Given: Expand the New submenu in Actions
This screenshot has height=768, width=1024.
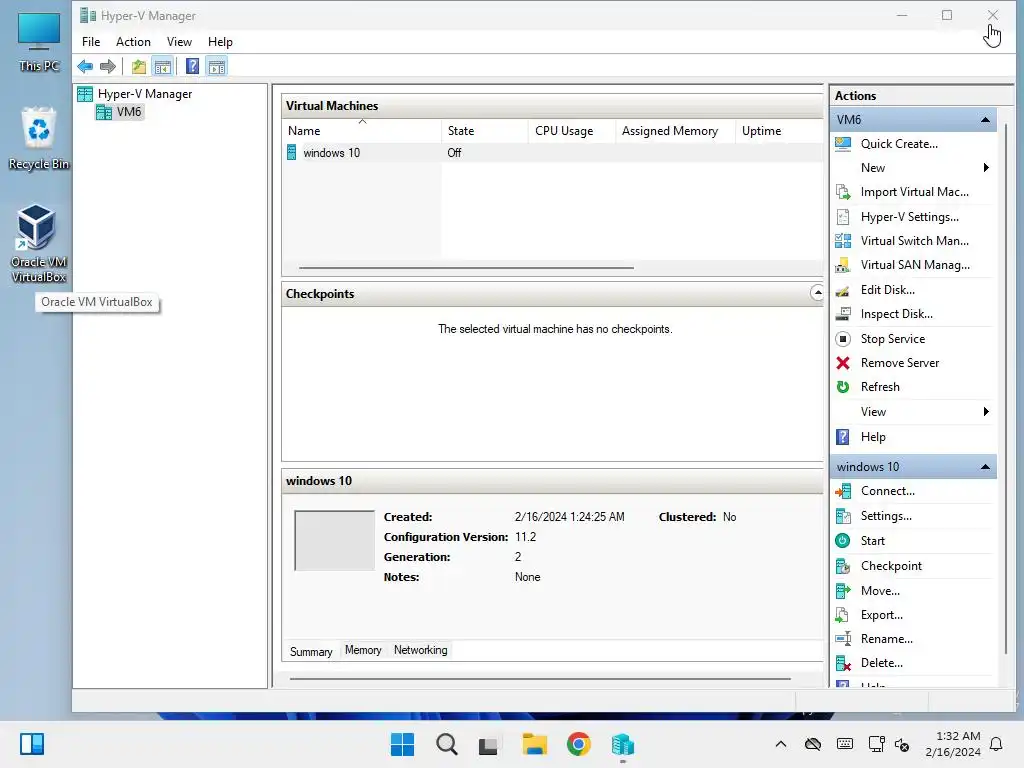Looking at the screenshot, I should (x=913, y=168).
